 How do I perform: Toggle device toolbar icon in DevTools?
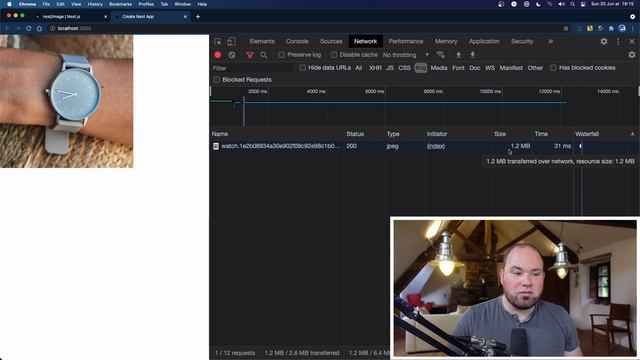point(231,42)
